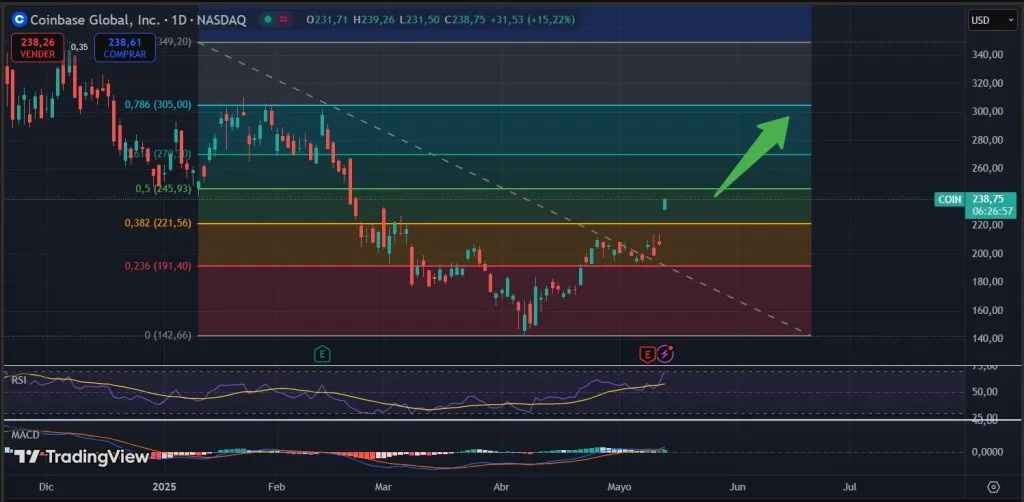The width and height of the screenshot is (1024, 502).
Task: Click the red 238,26 Vender button
Action: point(37,48)
